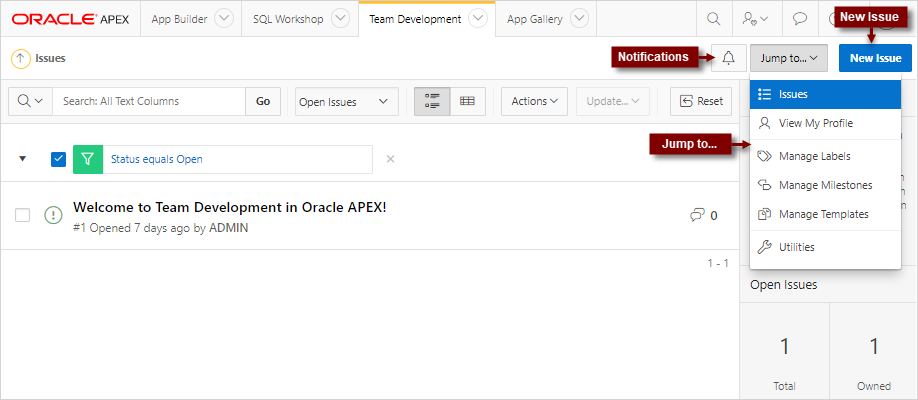The width and height of the screenshot is (918, 400).
Task: Go to the Team Development tab
Action: (x=415, y=19)
